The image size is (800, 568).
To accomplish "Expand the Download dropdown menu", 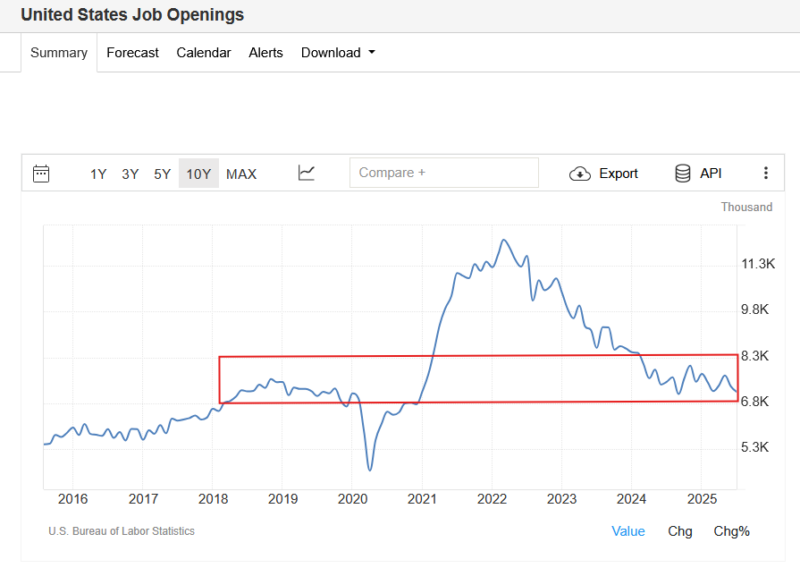I will 338,53.
